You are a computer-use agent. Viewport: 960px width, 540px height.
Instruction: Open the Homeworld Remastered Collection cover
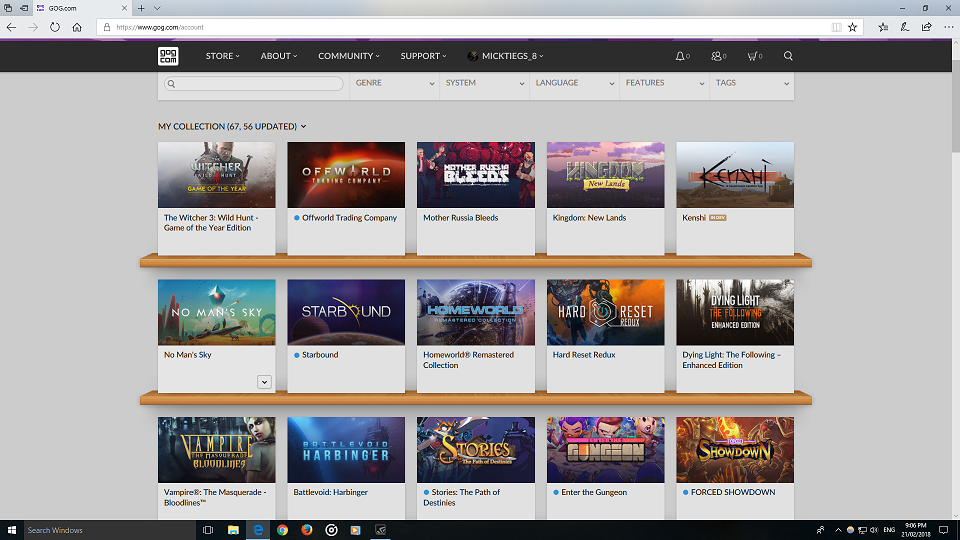(476, 312)
